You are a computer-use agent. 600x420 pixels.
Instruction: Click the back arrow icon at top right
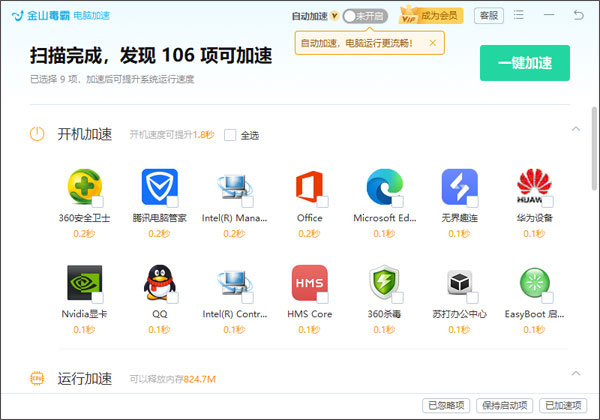click(x=579, y=15)
